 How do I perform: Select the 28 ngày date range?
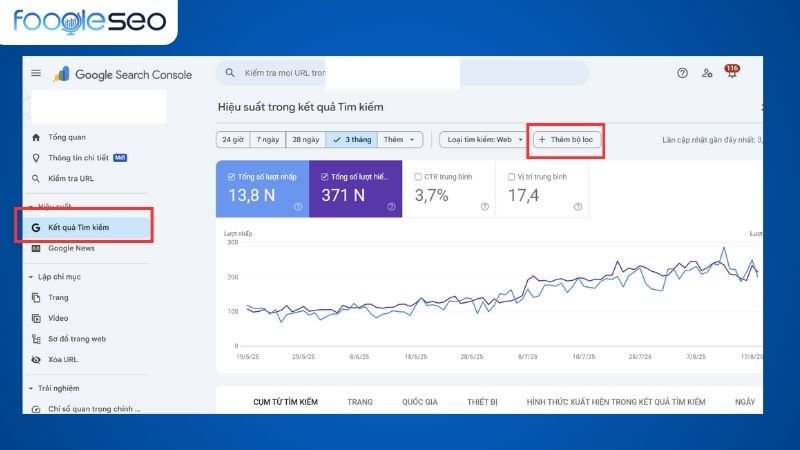click(x=306, y=139)
